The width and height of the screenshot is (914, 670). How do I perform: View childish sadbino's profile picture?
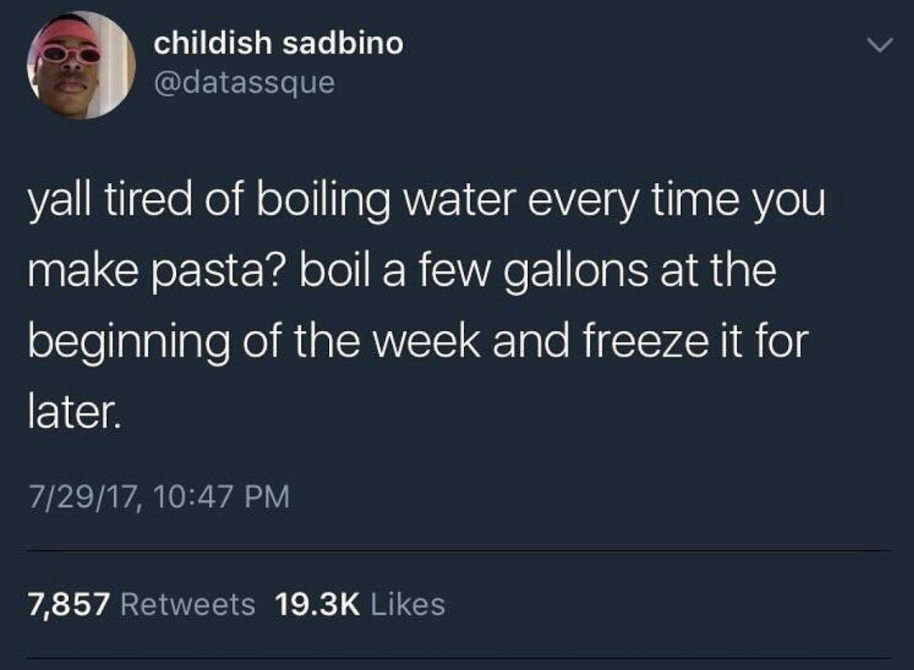click(81, 65)
